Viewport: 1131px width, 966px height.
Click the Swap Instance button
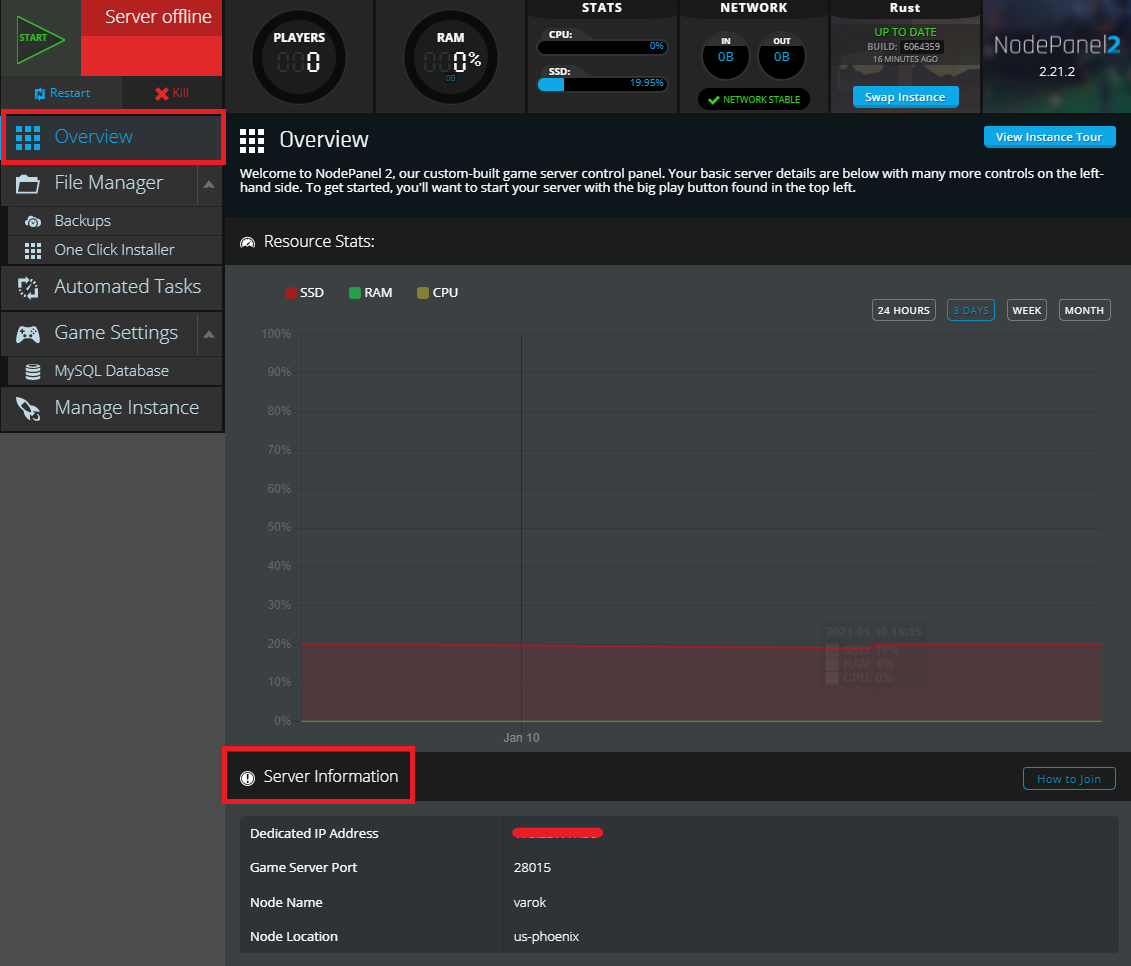(x=905, y=97)
